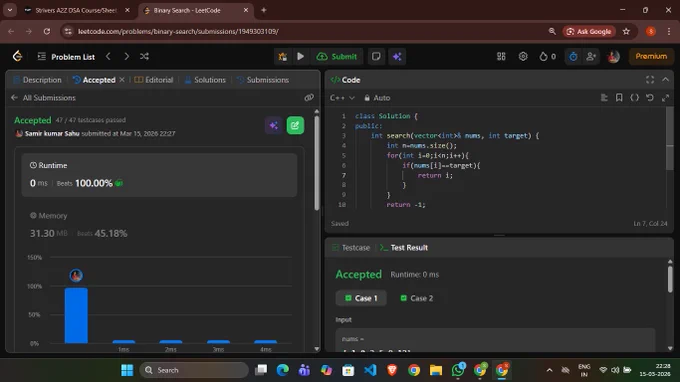This screenshot has height=382, width=680.
Task: Analyze submission with purple AI button
Action: [x=274, y=126]
